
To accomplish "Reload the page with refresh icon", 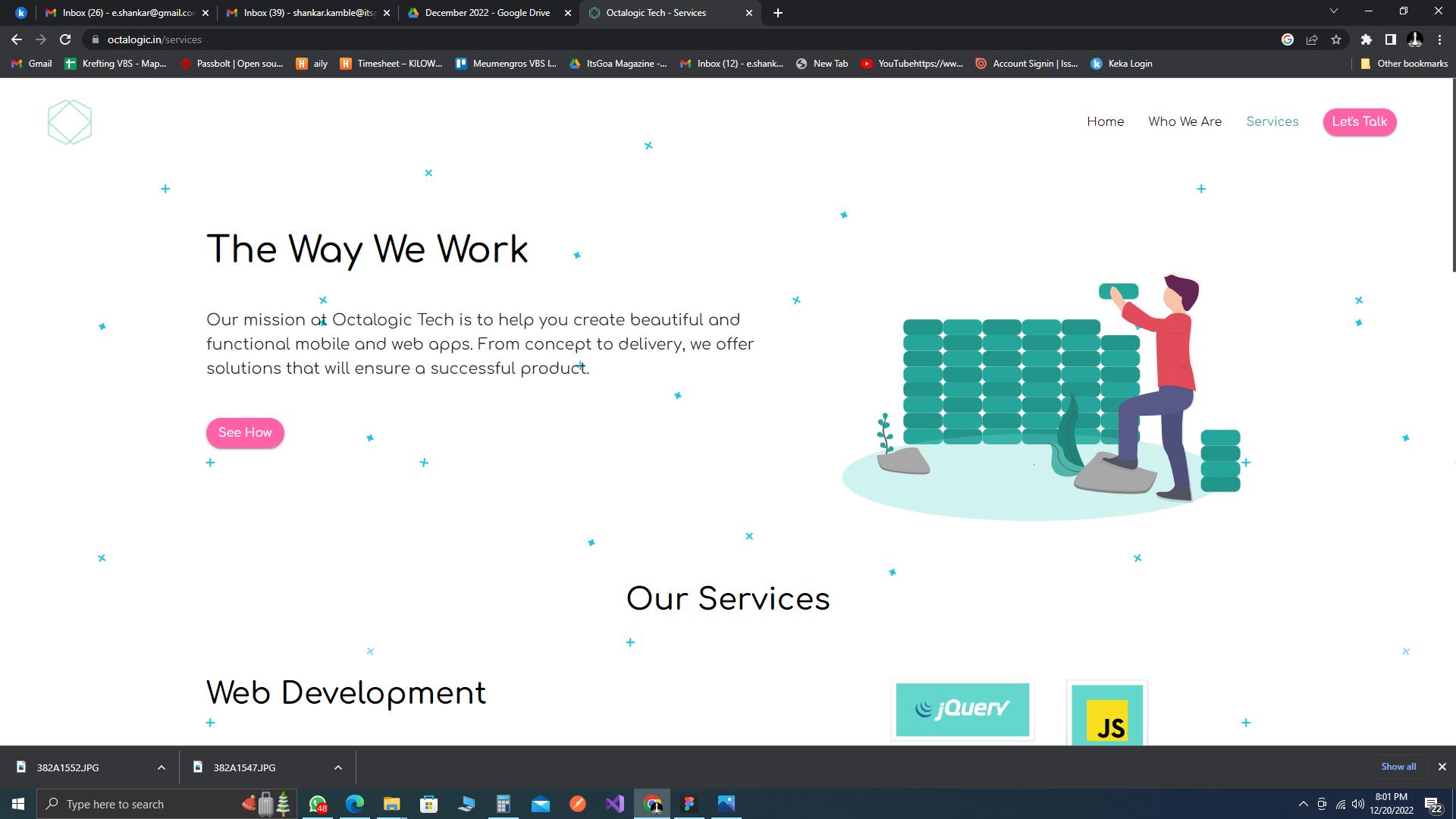I will tap(65, 39).
